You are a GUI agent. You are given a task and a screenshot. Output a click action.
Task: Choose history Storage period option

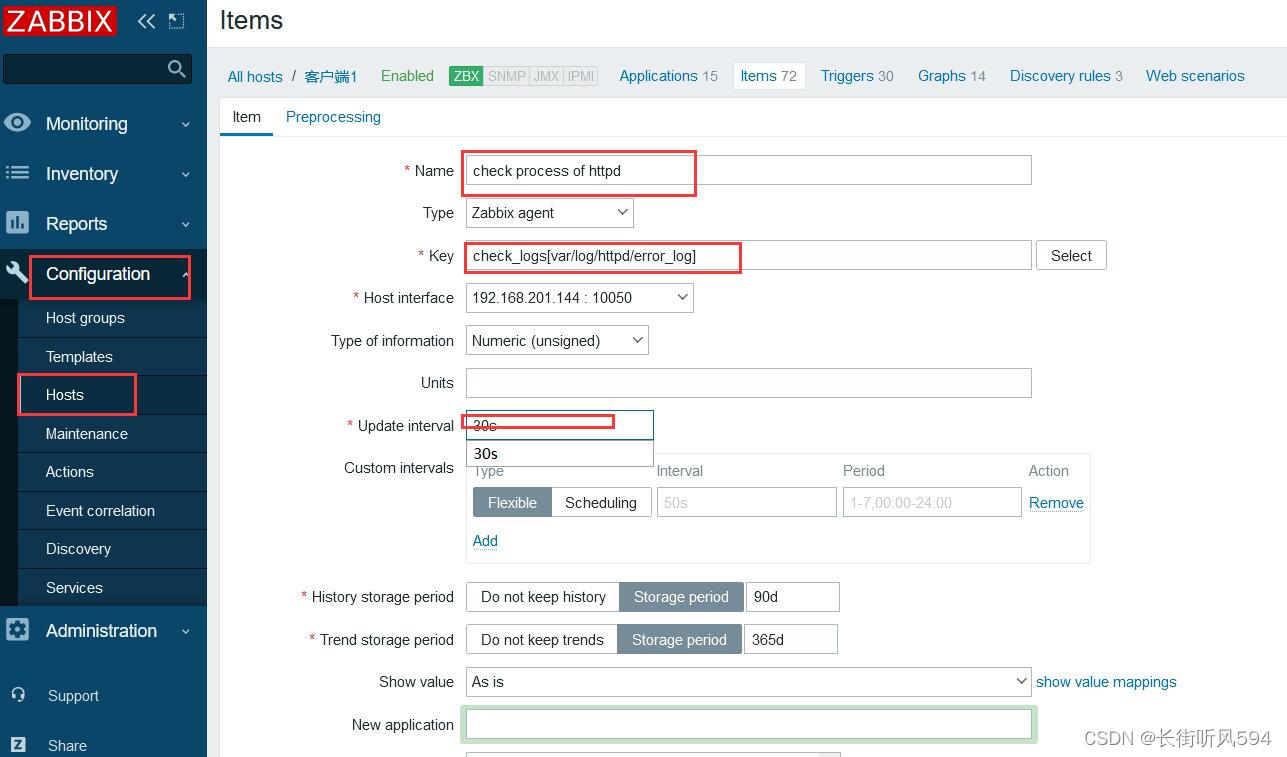point(681,596)
